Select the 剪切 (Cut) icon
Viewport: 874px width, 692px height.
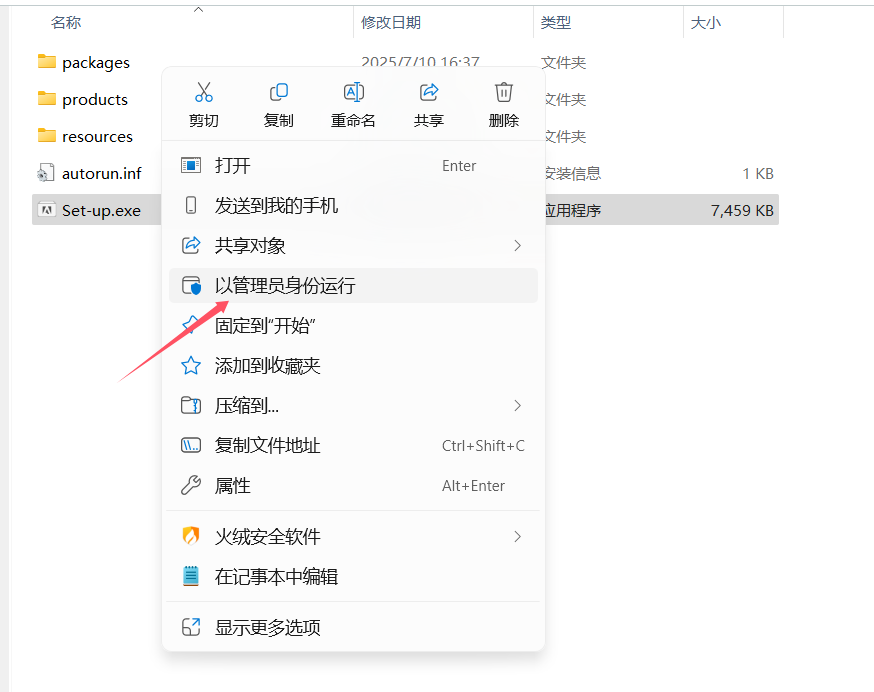(x=204, y=91)
